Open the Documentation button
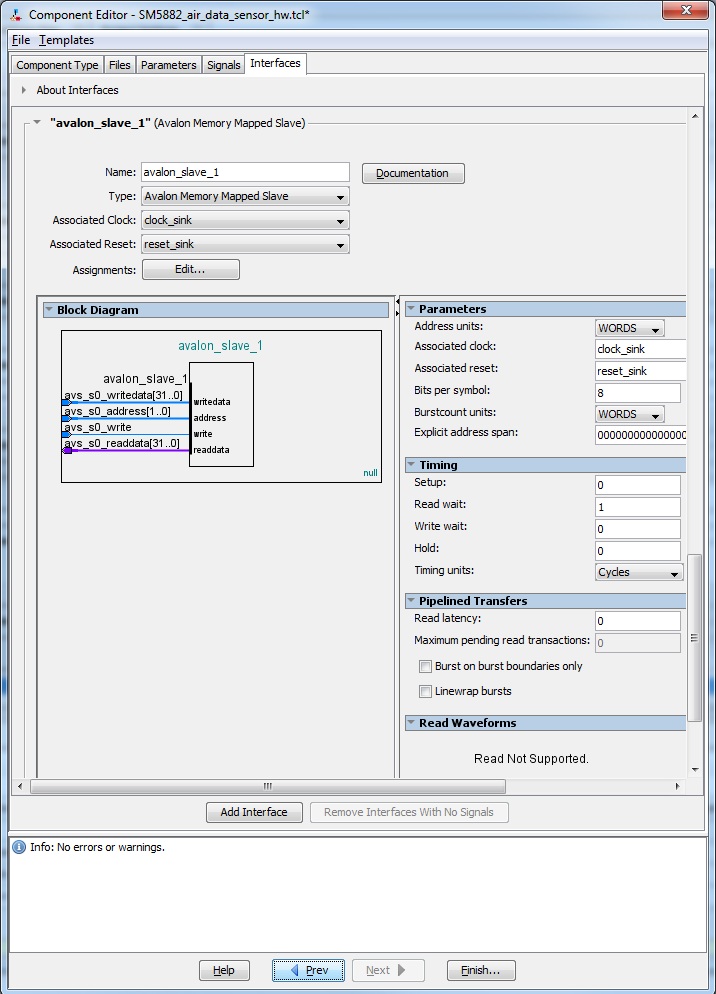Screen dimensions: 716x994 coord(413,173)
